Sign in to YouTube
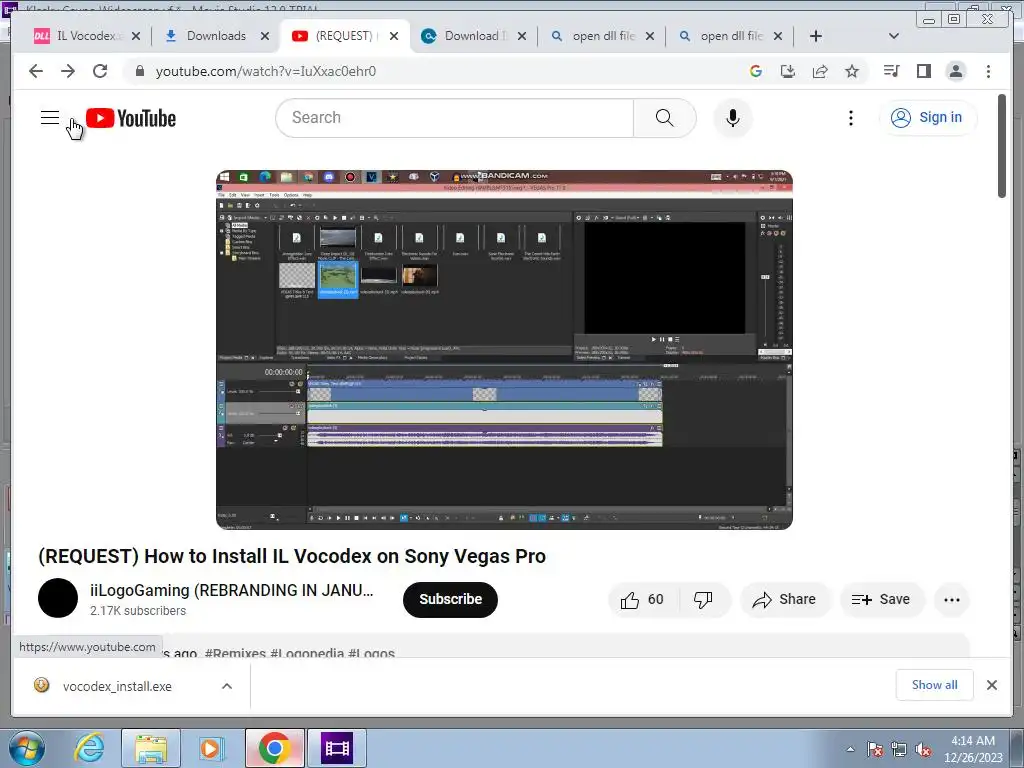This screenshot has height=768, width=1024. pyautogui.click(x=927, y=118)
